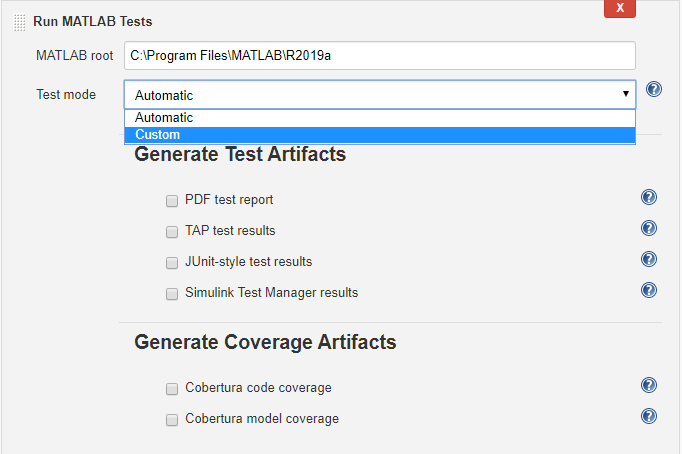Open help for Cobertura code coverage

point(648,386)
